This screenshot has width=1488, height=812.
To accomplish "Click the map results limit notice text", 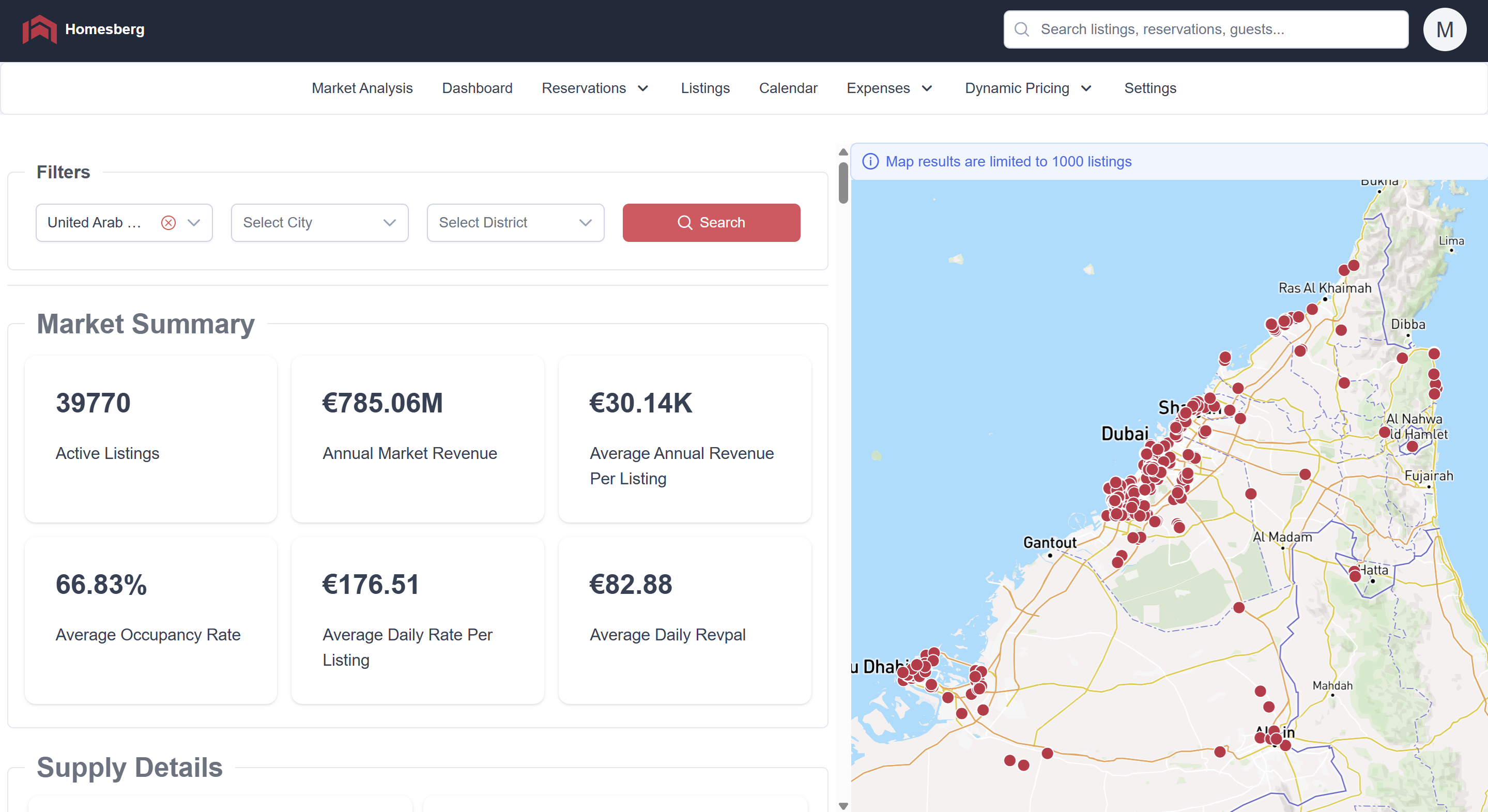I will (x=1008, y=162).
